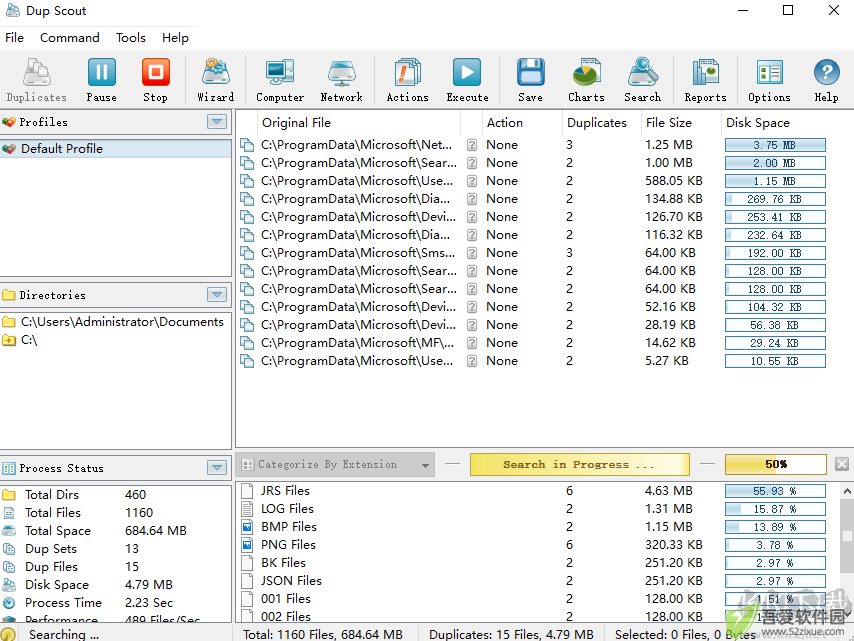The height and width of the screenshot is (641, 854).
Task: Launch the Wizard tool
Action: [216, 80]
